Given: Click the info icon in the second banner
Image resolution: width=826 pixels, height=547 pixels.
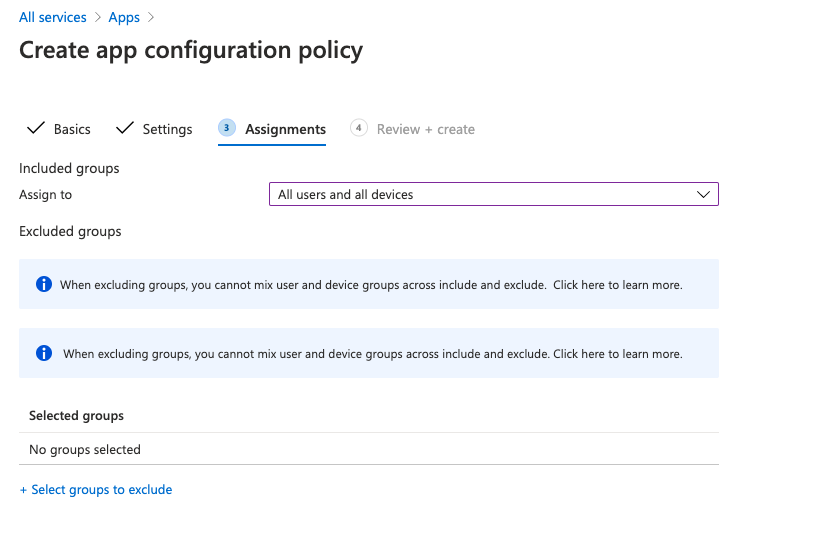Looking at the screenshot, I should (43, 353).
